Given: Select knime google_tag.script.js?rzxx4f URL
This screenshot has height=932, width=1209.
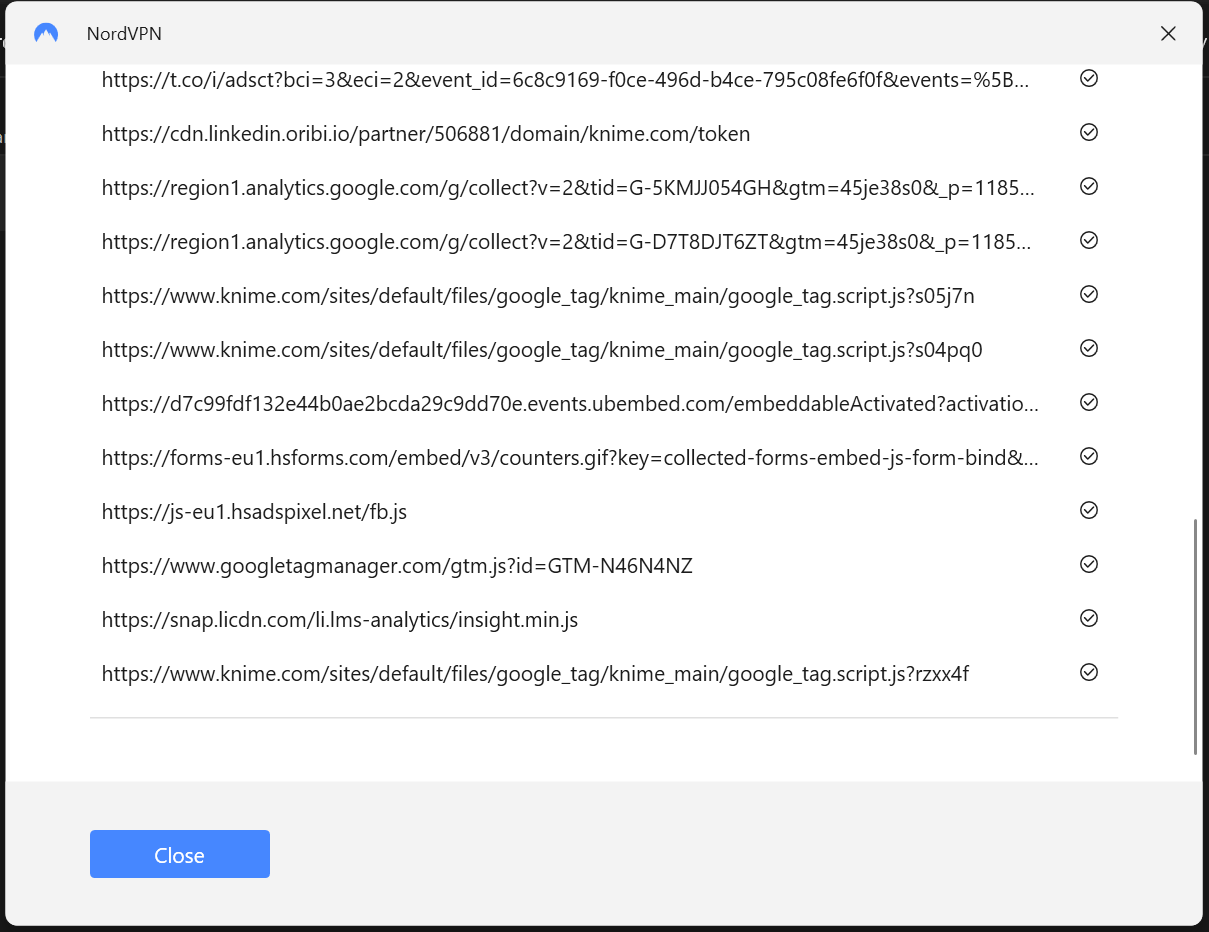Looking at the screenshot, I should pos(535,674).
